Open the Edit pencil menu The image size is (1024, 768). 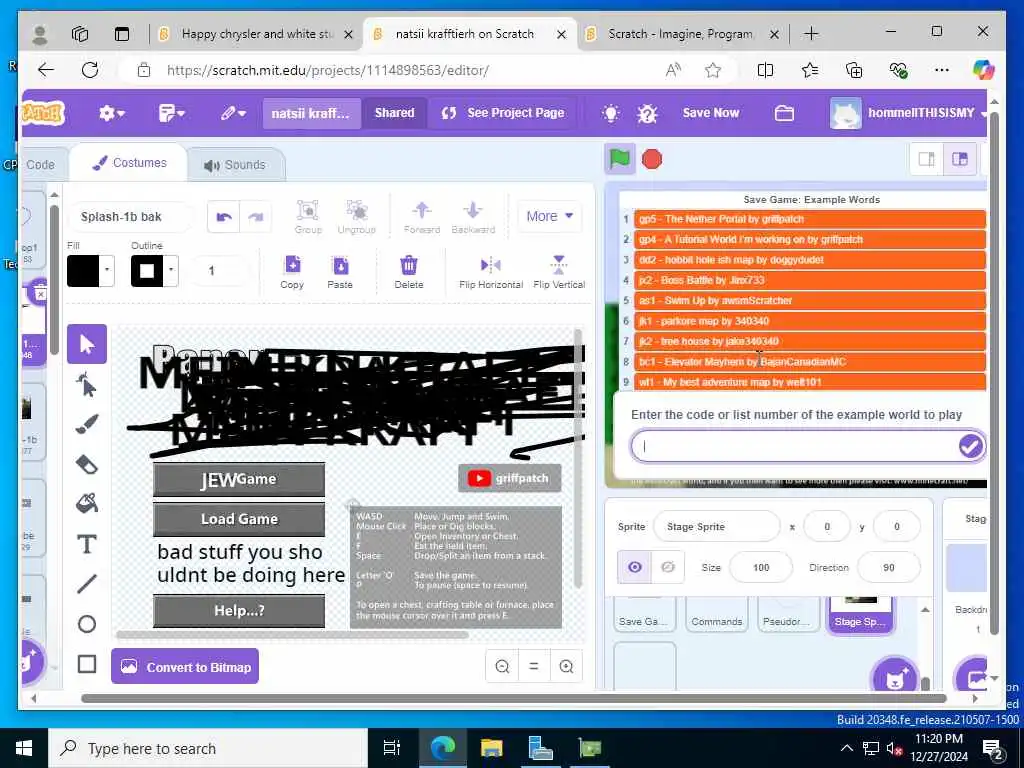[x=233, y=113]
